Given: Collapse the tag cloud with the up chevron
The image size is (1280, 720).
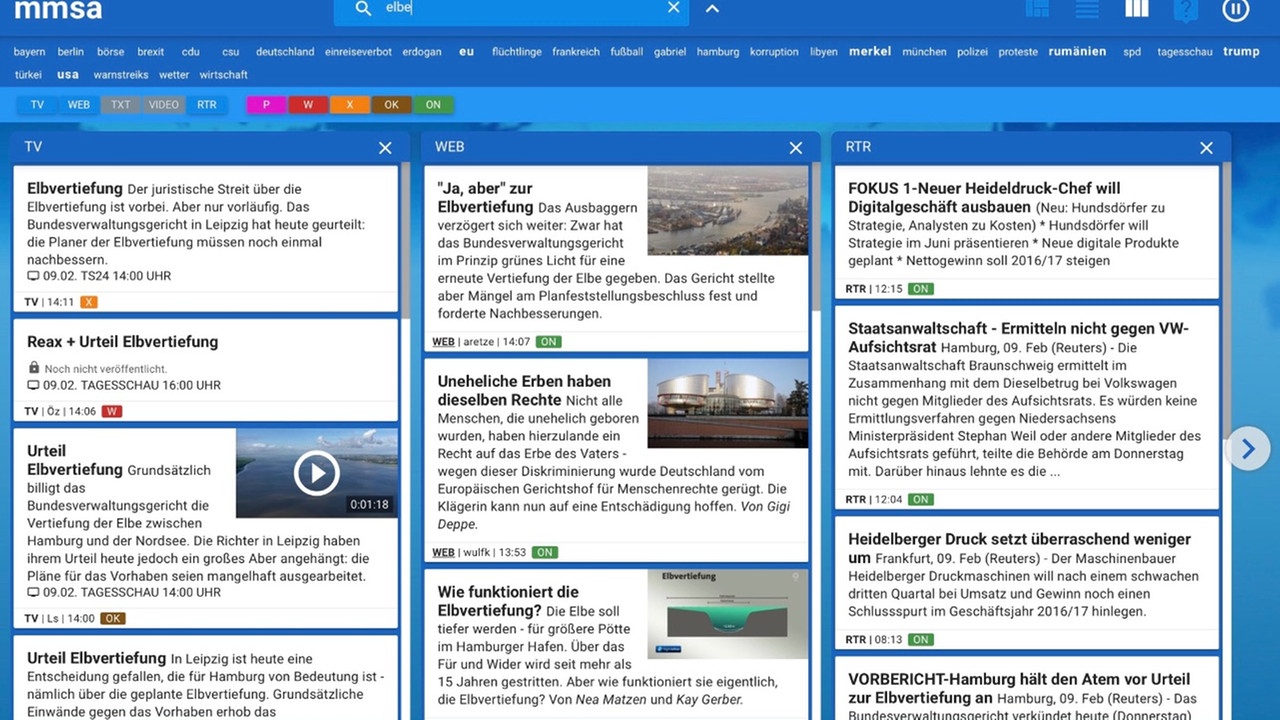Looking at the screenshot, I should coord(712,9).
